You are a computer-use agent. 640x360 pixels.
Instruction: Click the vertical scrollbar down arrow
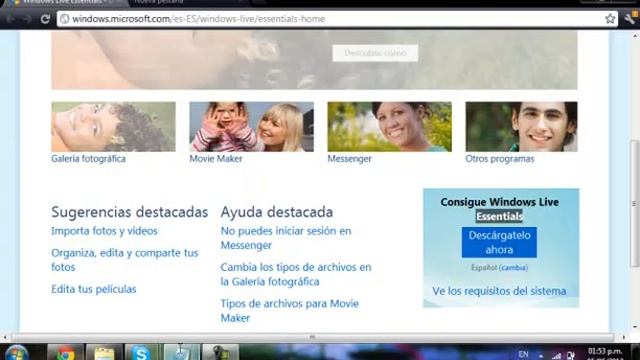635,327
